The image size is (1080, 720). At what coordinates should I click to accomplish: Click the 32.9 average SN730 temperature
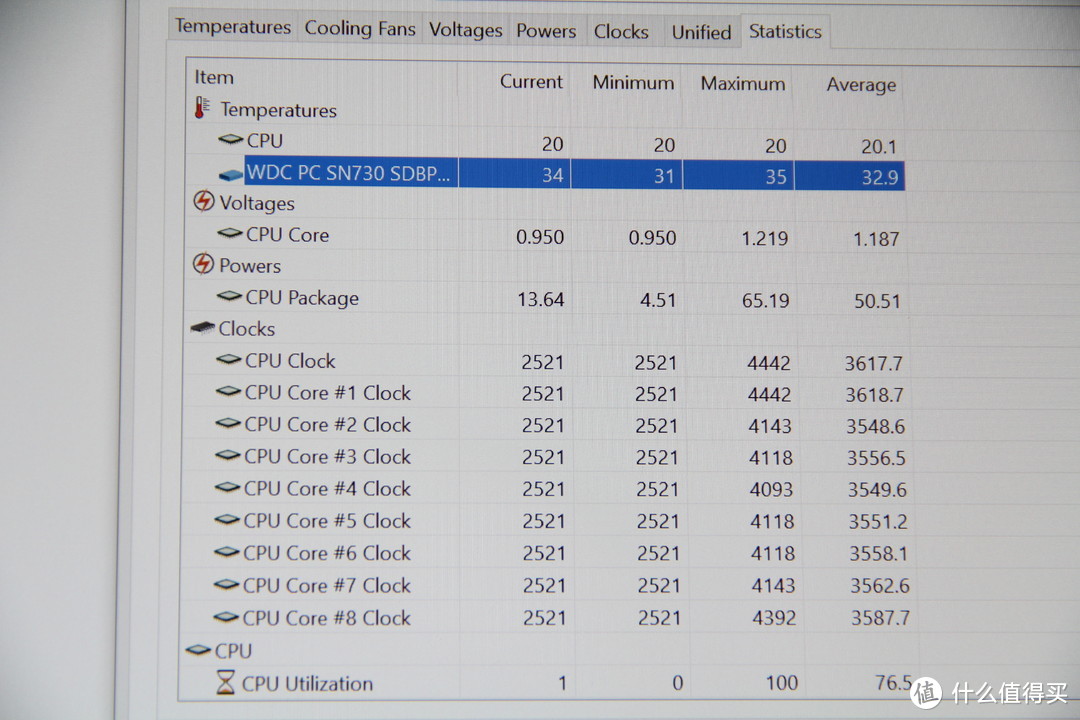[880, 178]
